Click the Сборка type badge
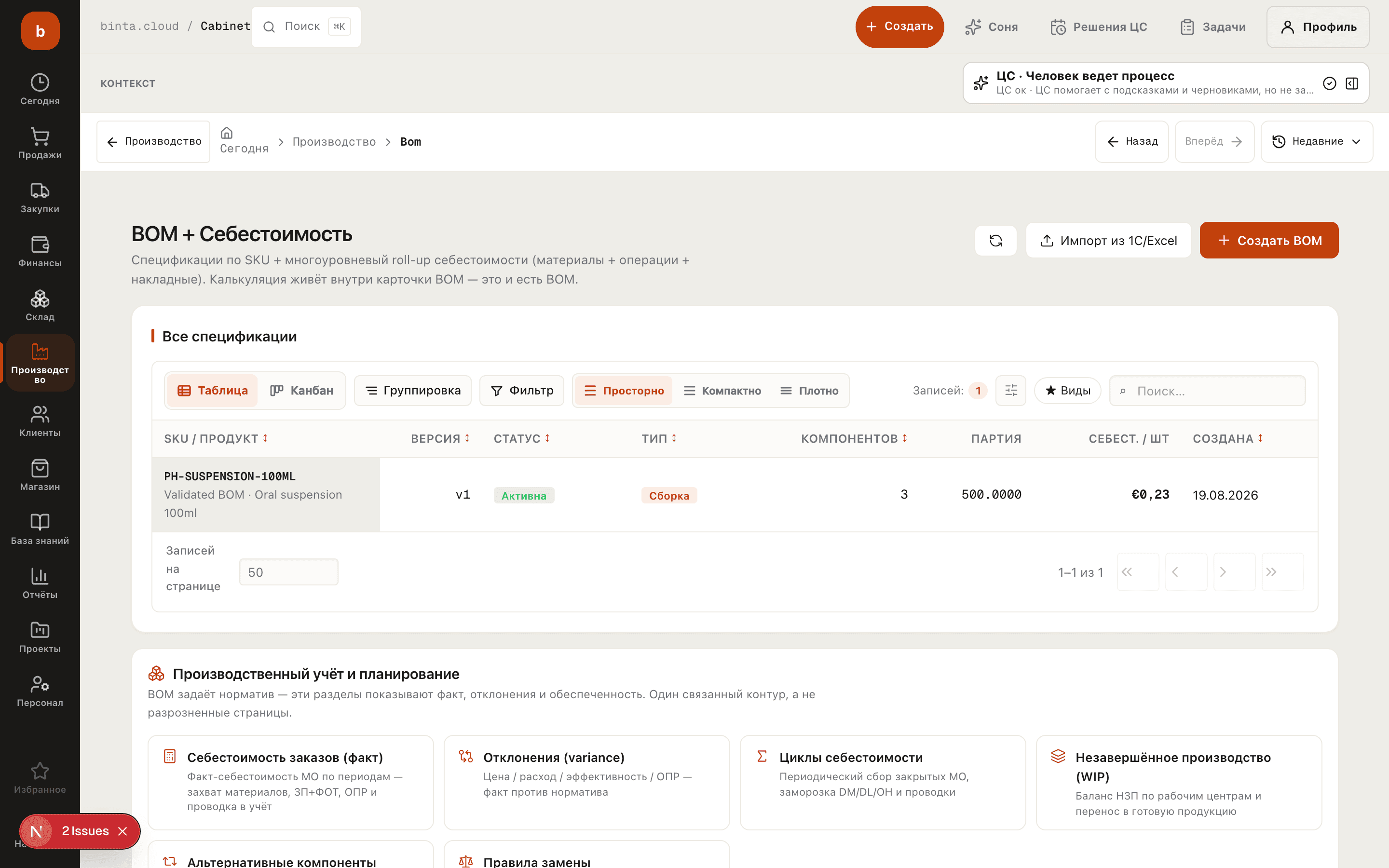The image size is (1389, 868). [x=669, y=495]
